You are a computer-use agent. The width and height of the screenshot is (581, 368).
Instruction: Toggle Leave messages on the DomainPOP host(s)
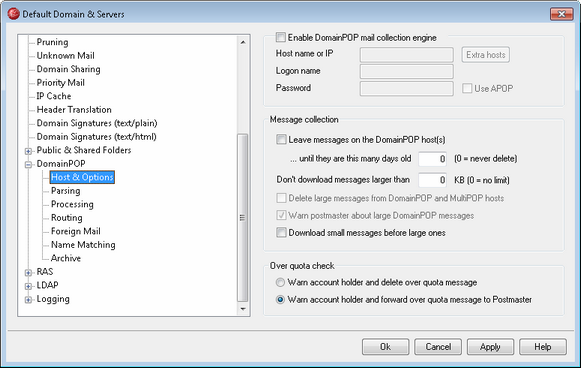point(281,139)
